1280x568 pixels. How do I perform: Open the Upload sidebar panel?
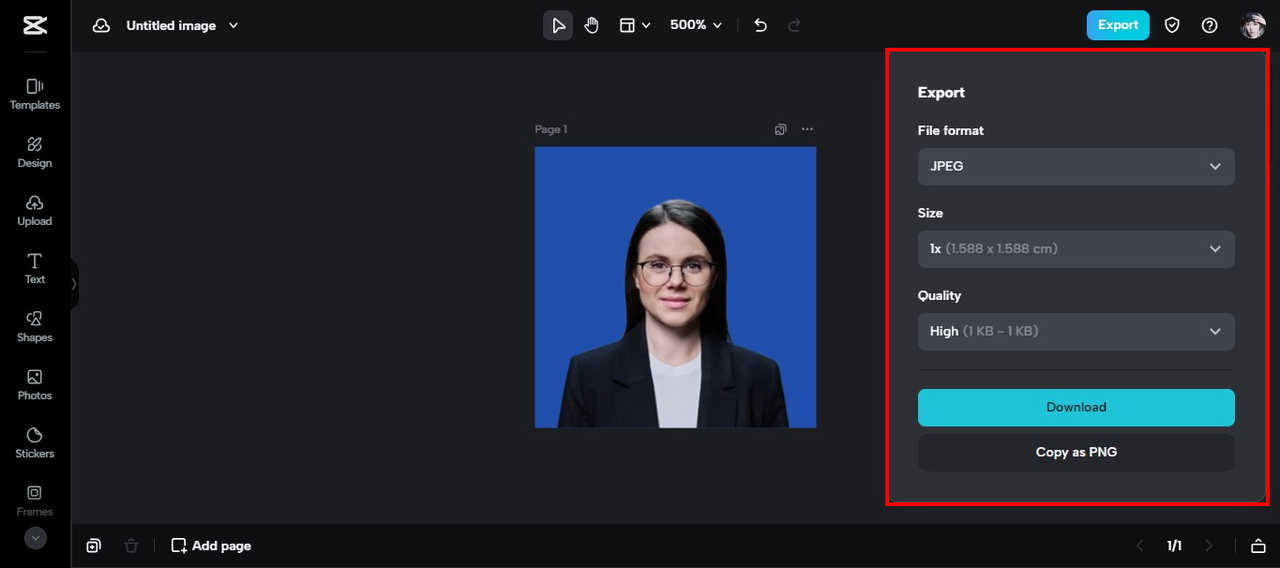coord(35,210)
